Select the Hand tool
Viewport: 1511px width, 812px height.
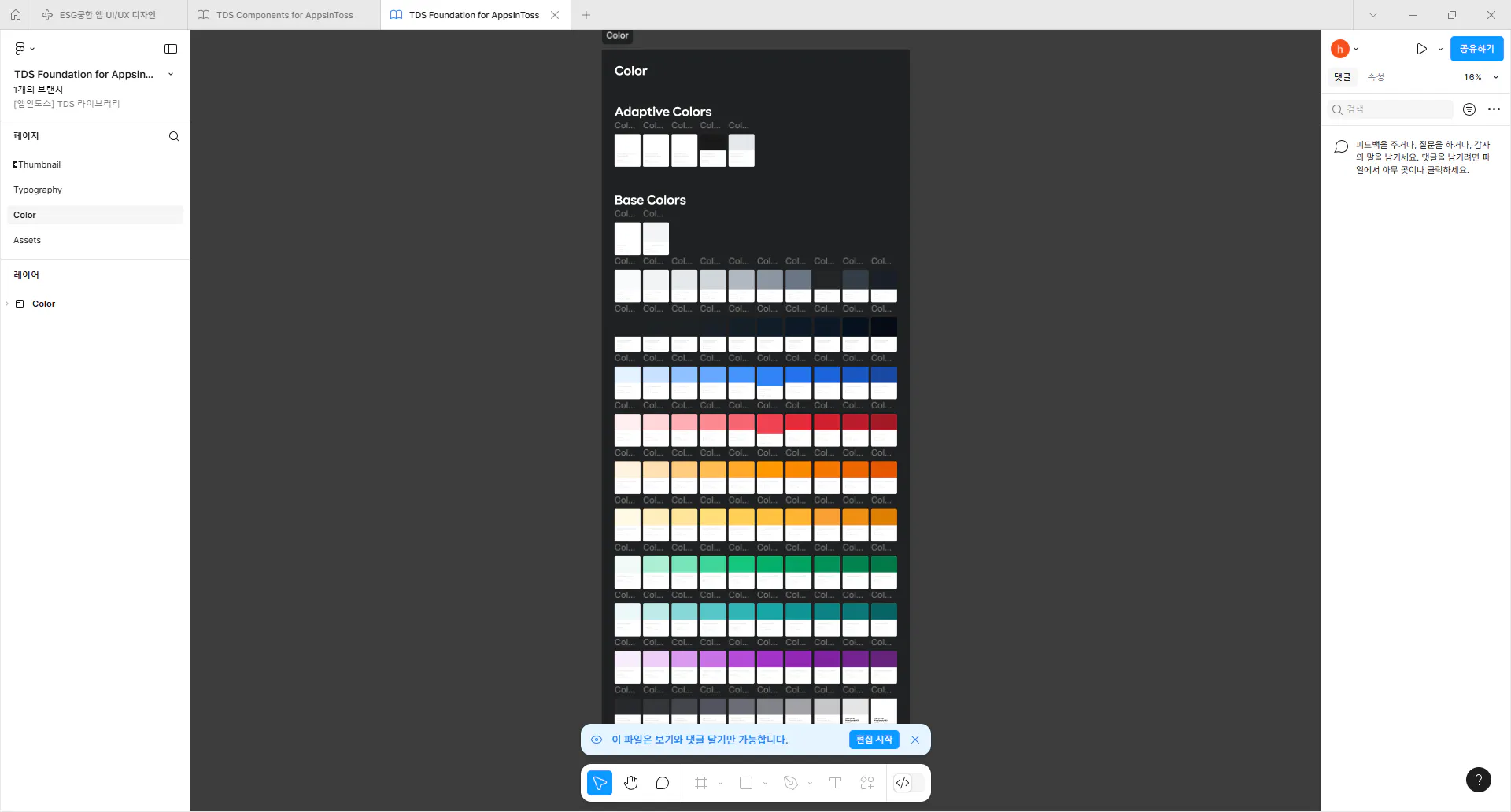[x=631, y=783]
